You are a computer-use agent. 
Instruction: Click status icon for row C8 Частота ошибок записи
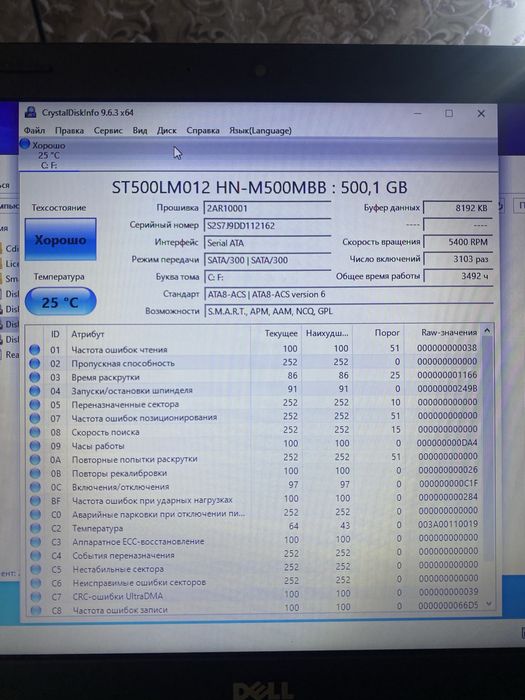pyautogui.click(x=36, y=610)
